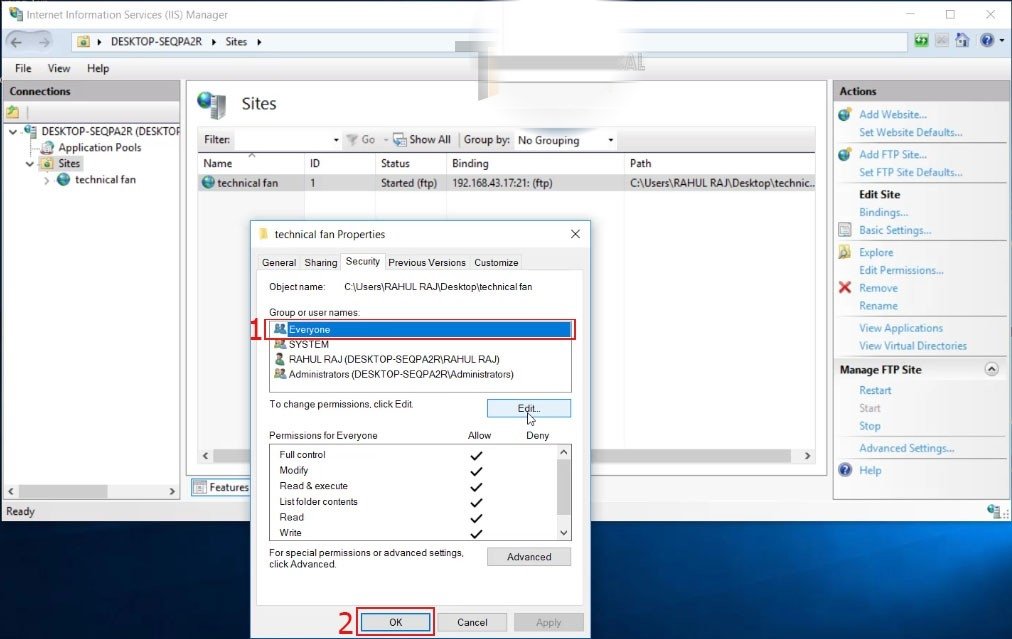Click the green refresh icon in address bar
The width and height of the screenshot is (1012, 639).
pos(921,41)
